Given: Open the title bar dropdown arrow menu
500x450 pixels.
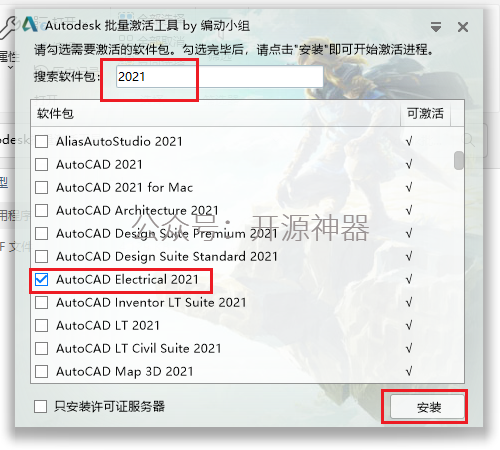Looking at the screenshot, I should (436, 27).
